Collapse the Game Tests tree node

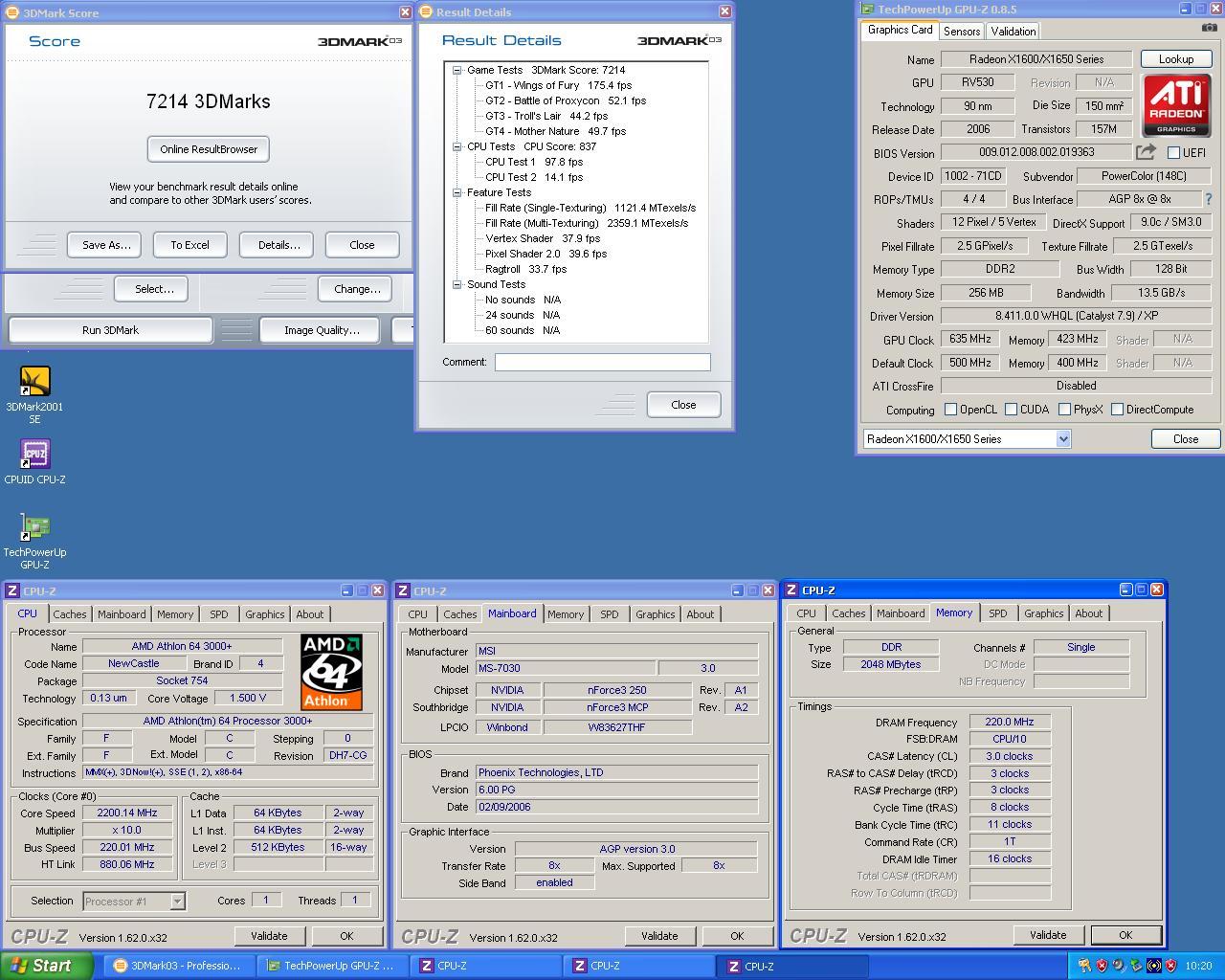click(x=457, y=70)
